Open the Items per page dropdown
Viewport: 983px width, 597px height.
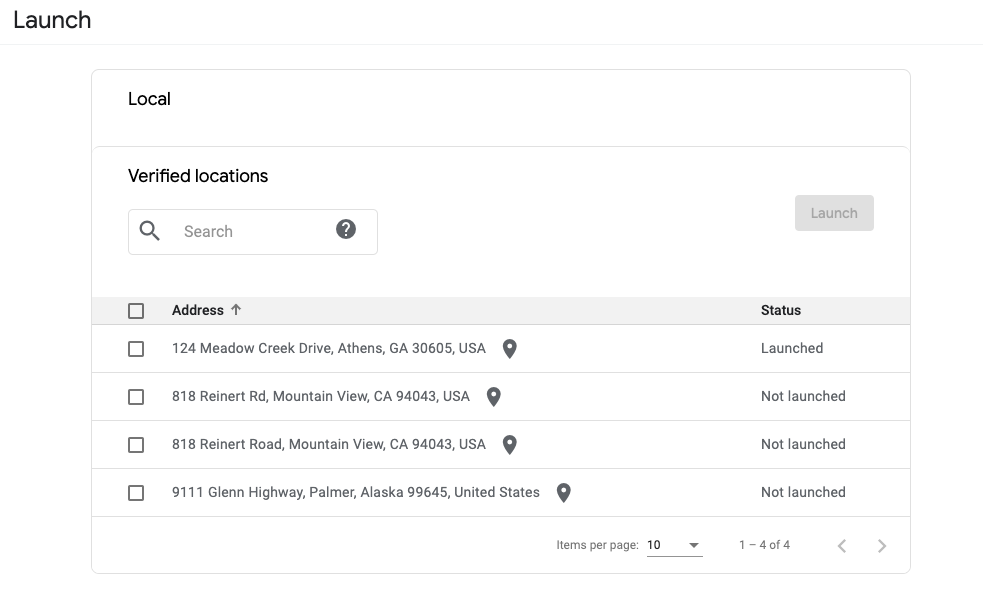pos(674,545)
